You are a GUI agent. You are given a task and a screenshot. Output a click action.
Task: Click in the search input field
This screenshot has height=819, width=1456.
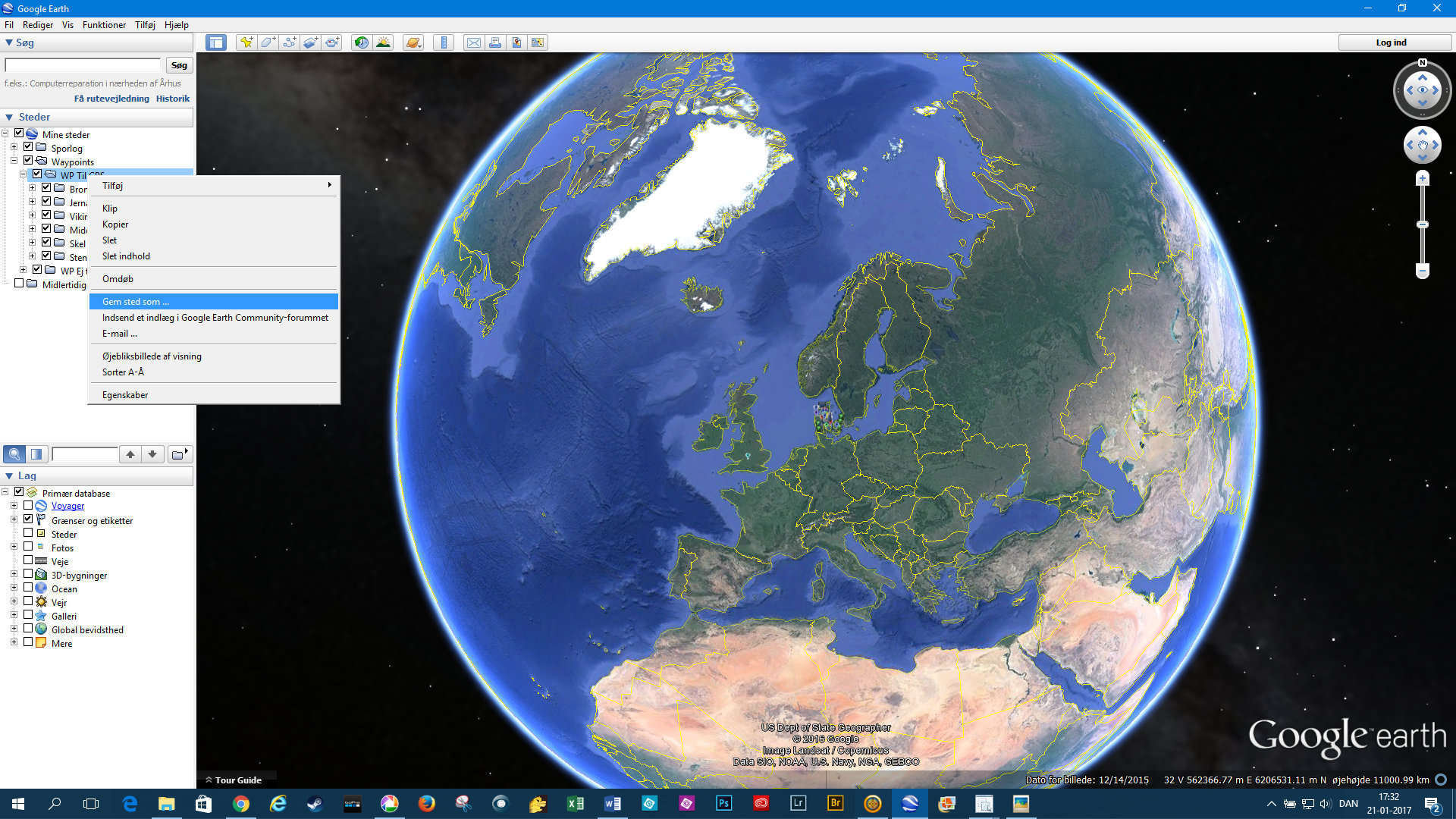[x=83, y=65]
